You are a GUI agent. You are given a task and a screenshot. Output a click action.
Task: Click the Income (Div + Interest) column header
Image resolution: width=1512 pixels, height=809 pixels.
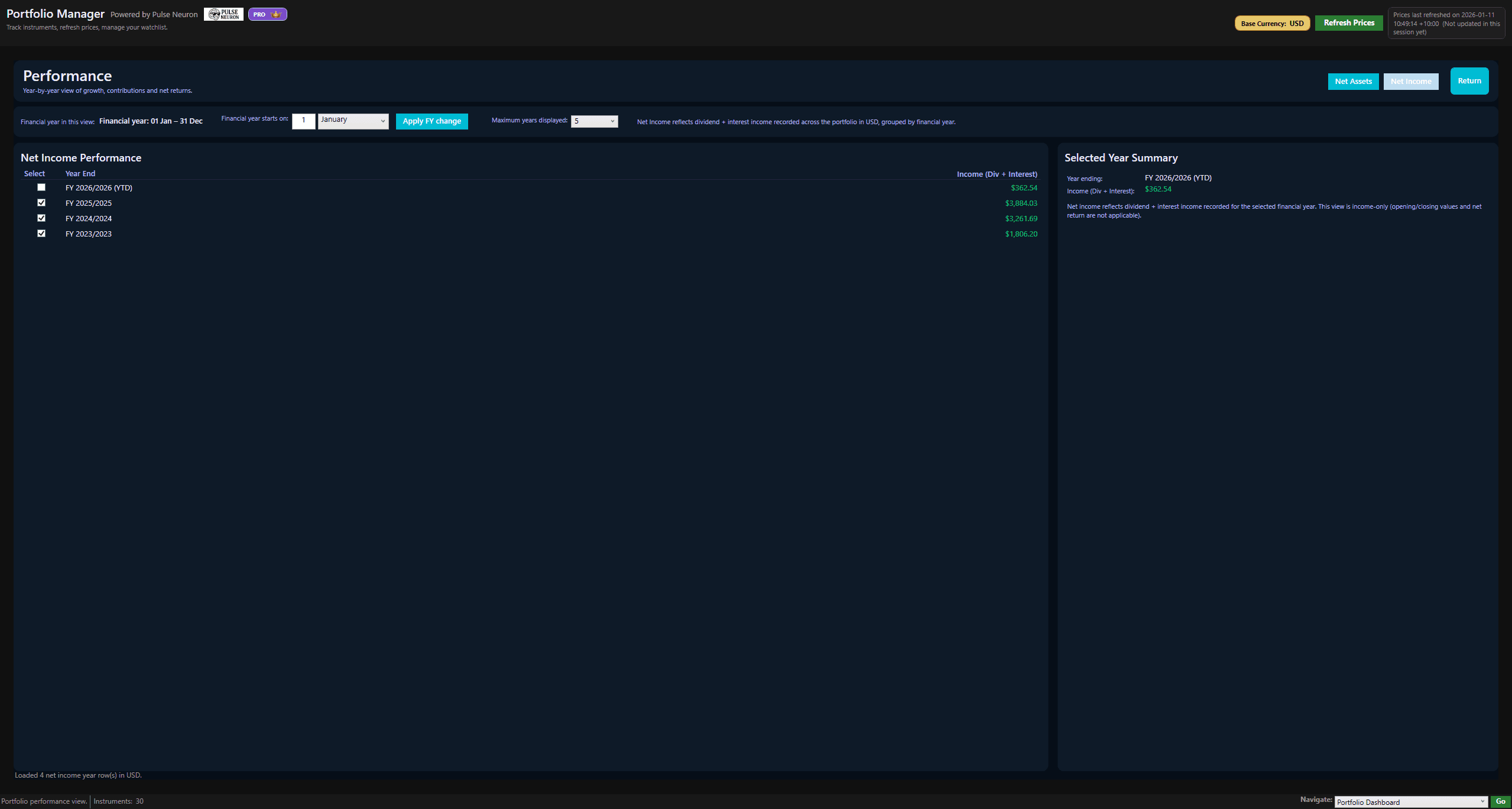coord(997,174)
